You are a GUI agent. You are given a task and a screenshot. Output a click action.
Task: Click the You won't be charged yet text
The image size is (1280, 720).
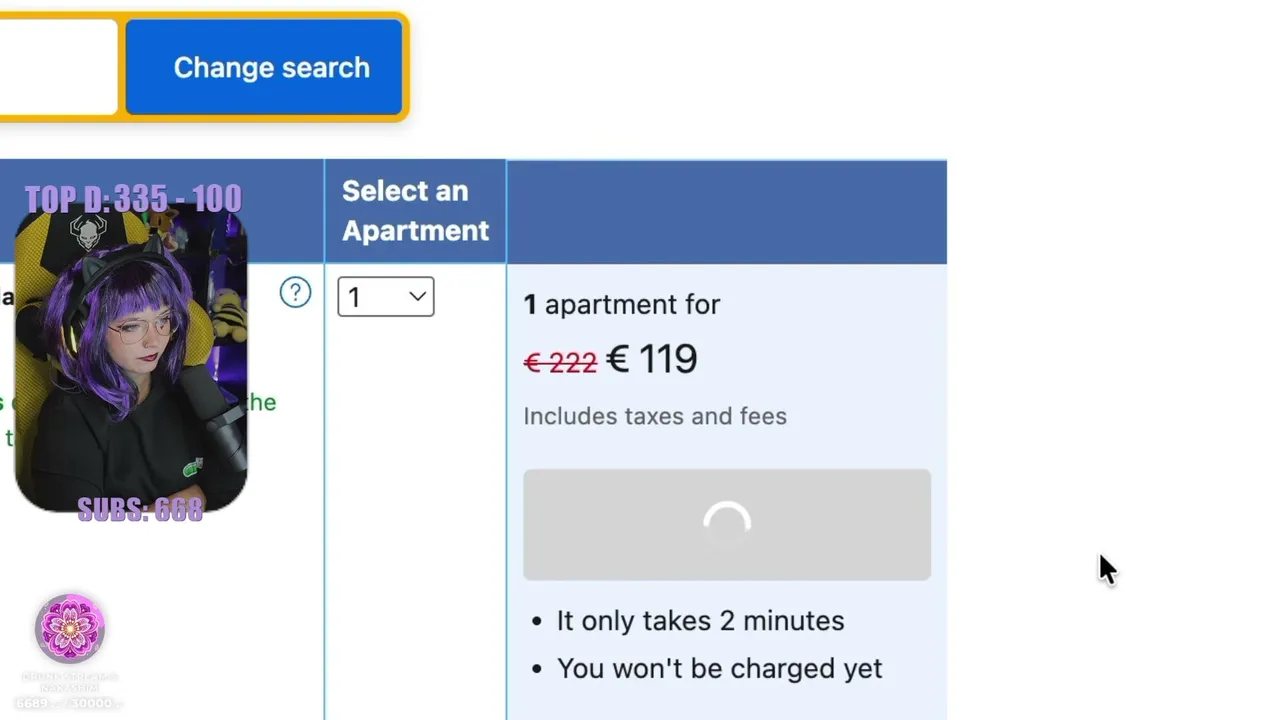pyautogui.click(x=719, y=668)
